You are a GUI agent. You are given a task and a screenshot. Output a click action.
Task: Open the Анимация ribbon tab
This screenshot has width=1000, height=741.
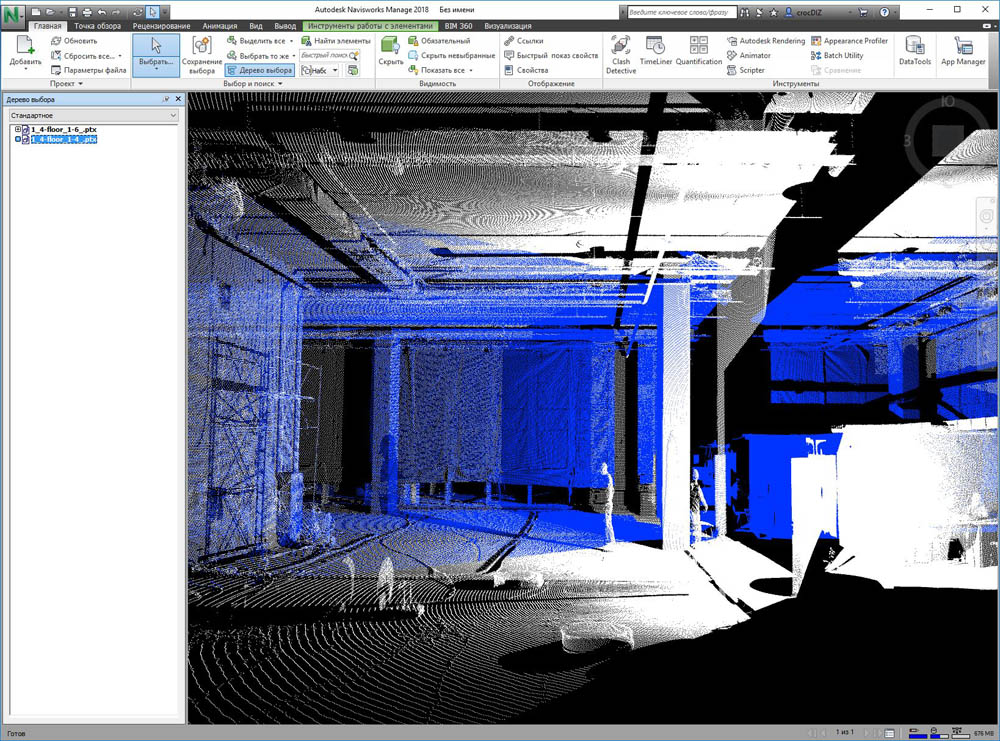click(219, 26)
